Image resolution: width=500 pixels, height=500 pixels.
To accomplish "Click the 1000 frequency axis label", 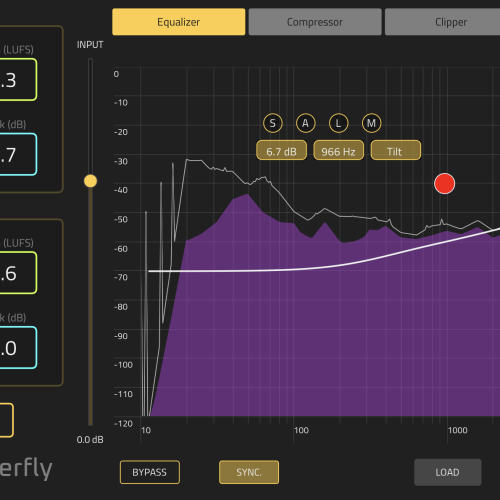I will pyautogui.click(x=457, y=430).
